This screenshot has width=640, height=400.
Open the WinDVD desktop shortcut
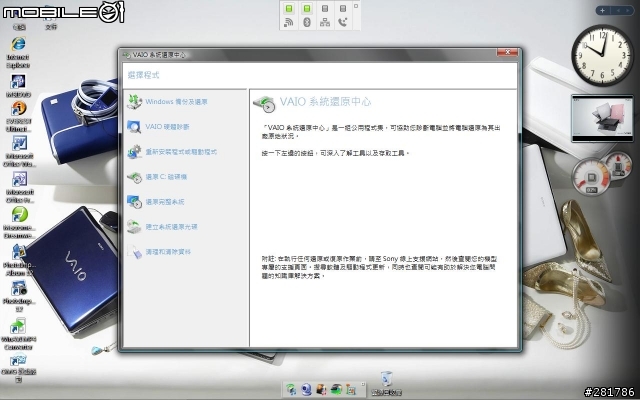(x=18, y=86)
